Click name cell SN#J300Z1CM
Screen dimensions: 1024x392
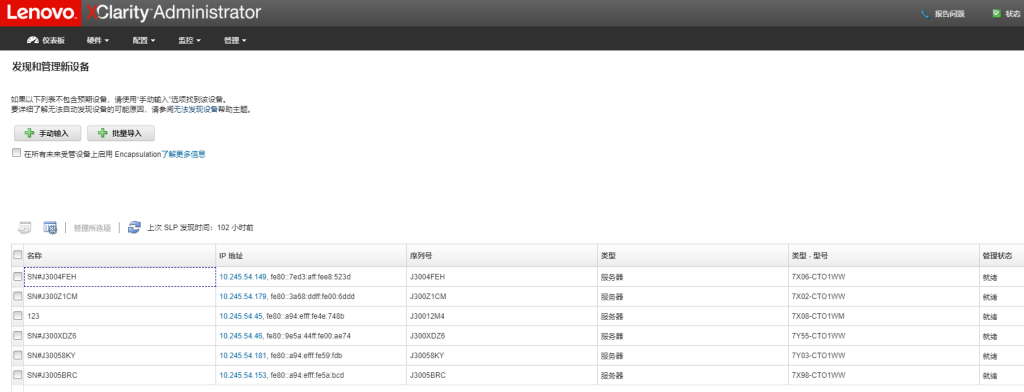point(120,297)
